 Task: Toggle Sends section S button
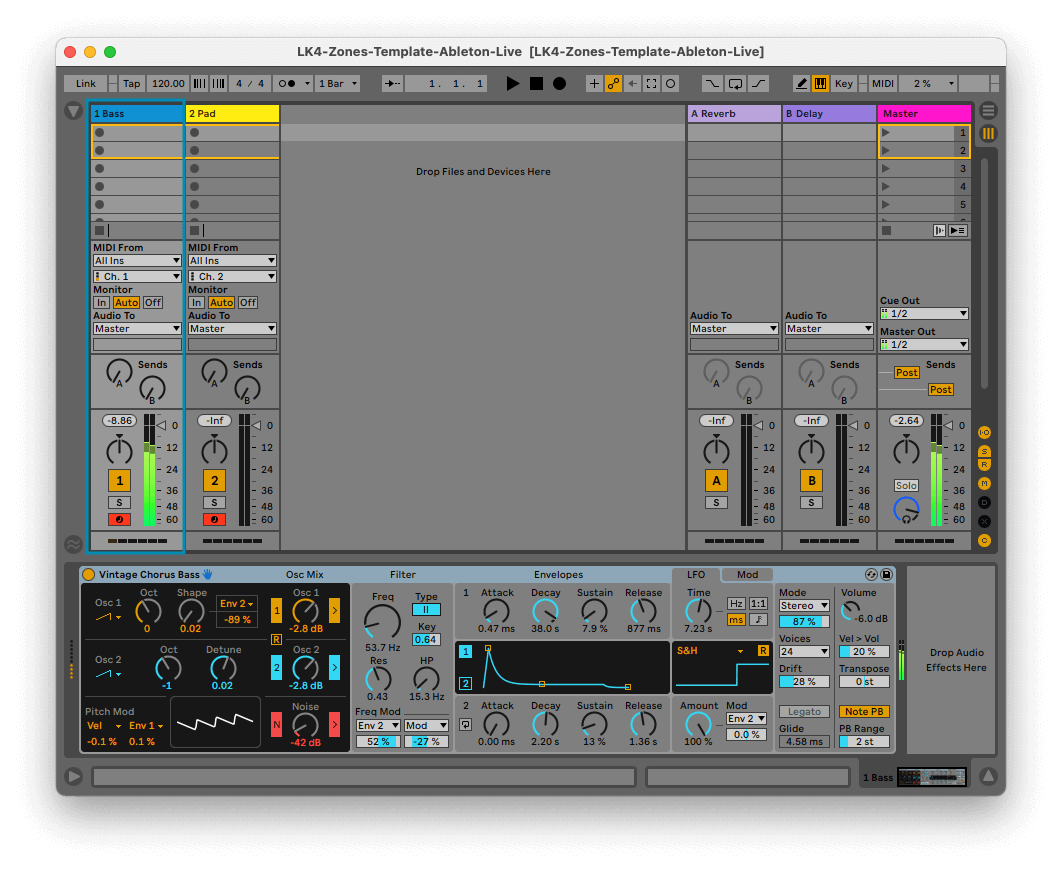(985, 451)
